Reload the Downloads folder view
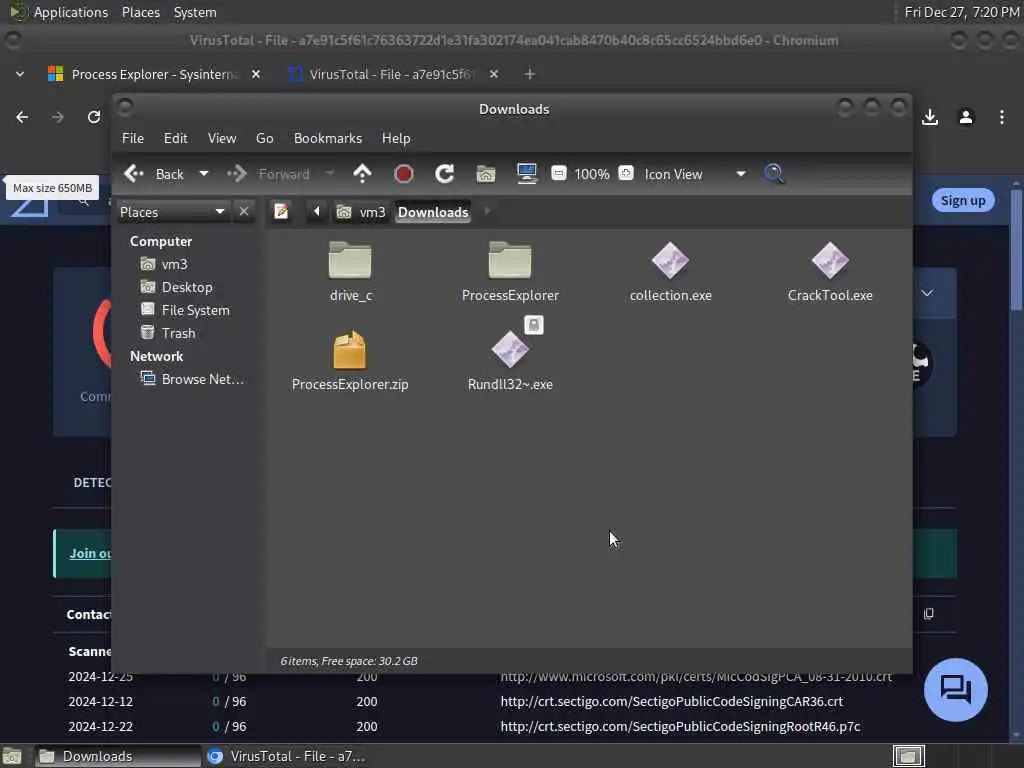The width and height of the screenshot is (1024, 768). [x=445, y=174]
